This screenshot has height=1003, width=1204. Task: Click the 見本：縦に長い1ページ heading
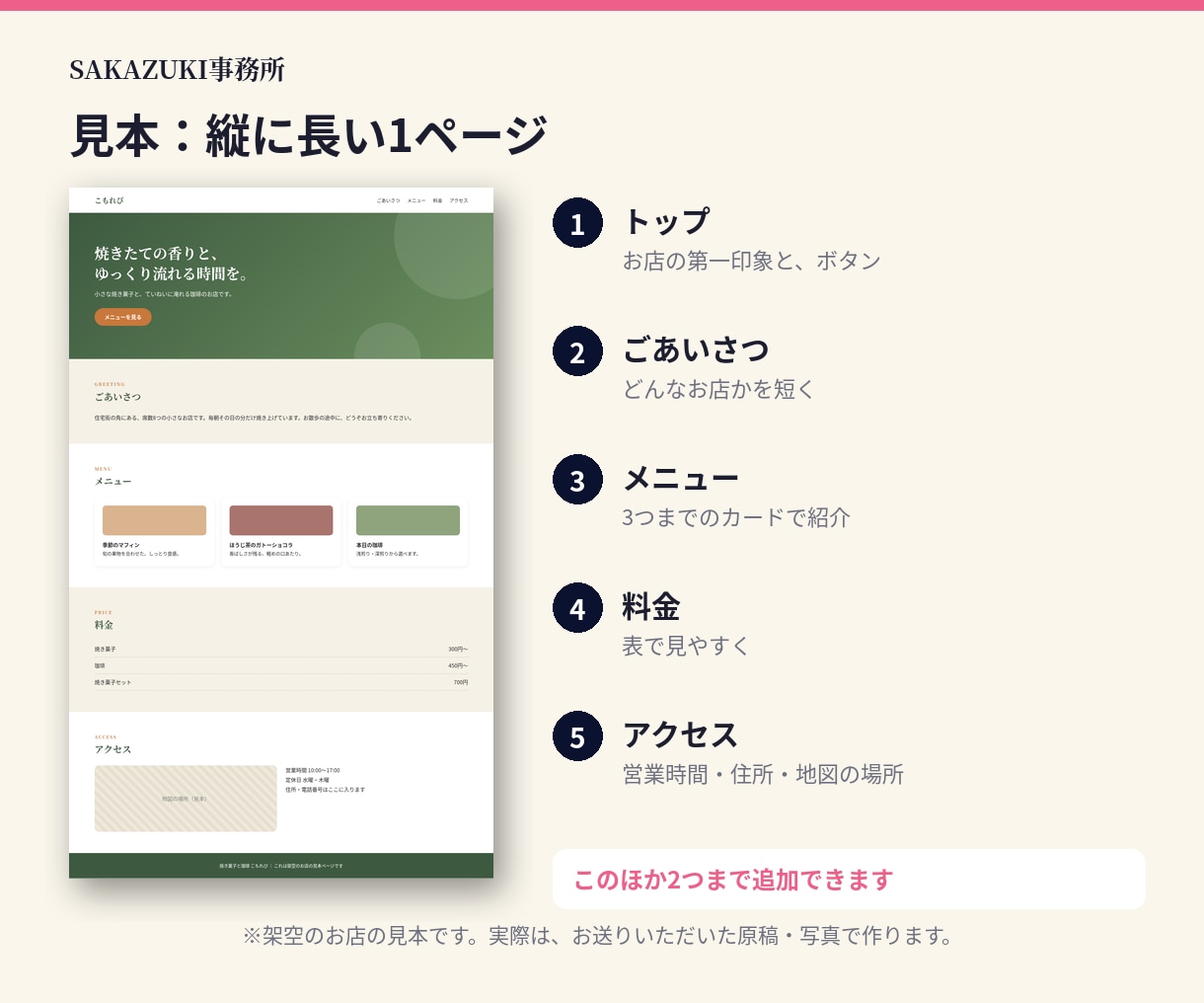pos(309,135)
